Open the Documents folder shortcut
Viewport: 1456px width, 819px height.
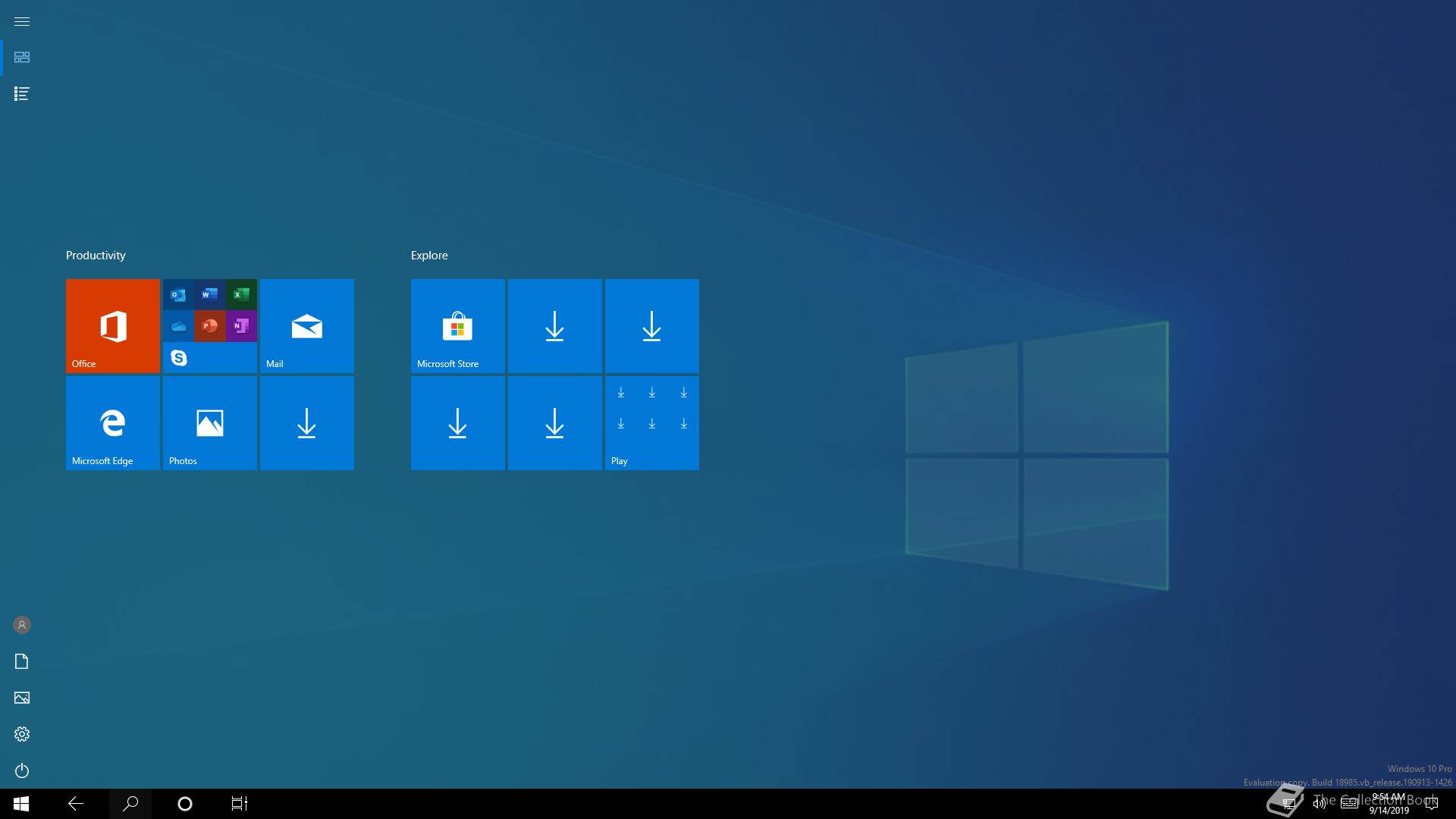22,661
